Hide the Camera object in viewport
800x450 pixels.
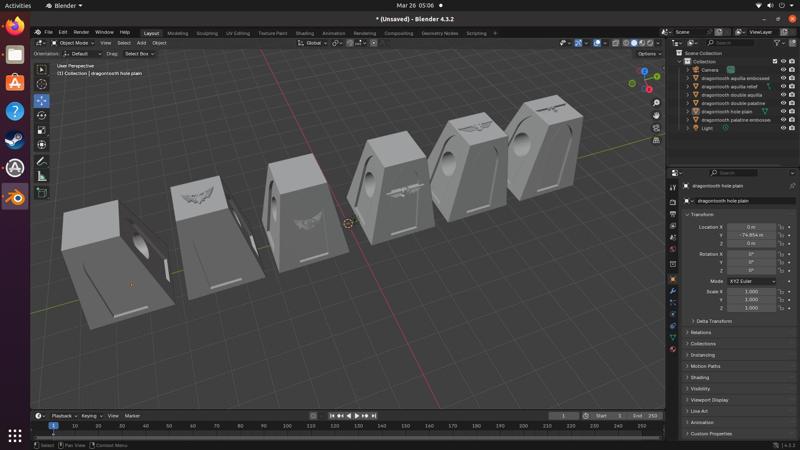point(783,70)
